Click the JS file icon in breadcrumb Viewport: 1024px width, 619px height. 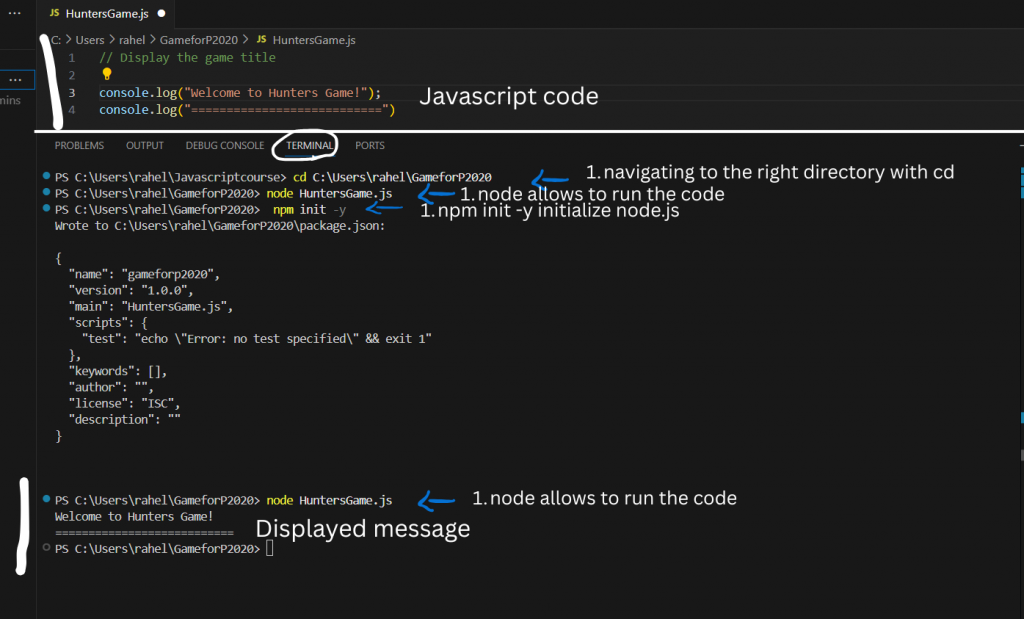262,40
